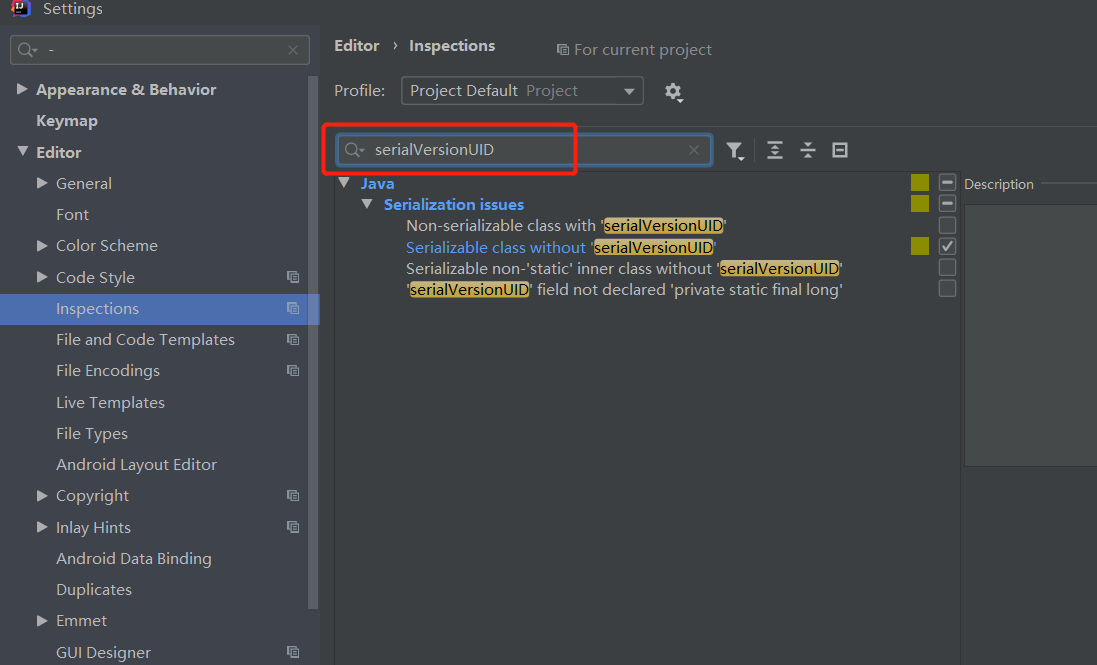Click project icon next to Copyright
This screenshot has width=1097, height=665.
293,496
